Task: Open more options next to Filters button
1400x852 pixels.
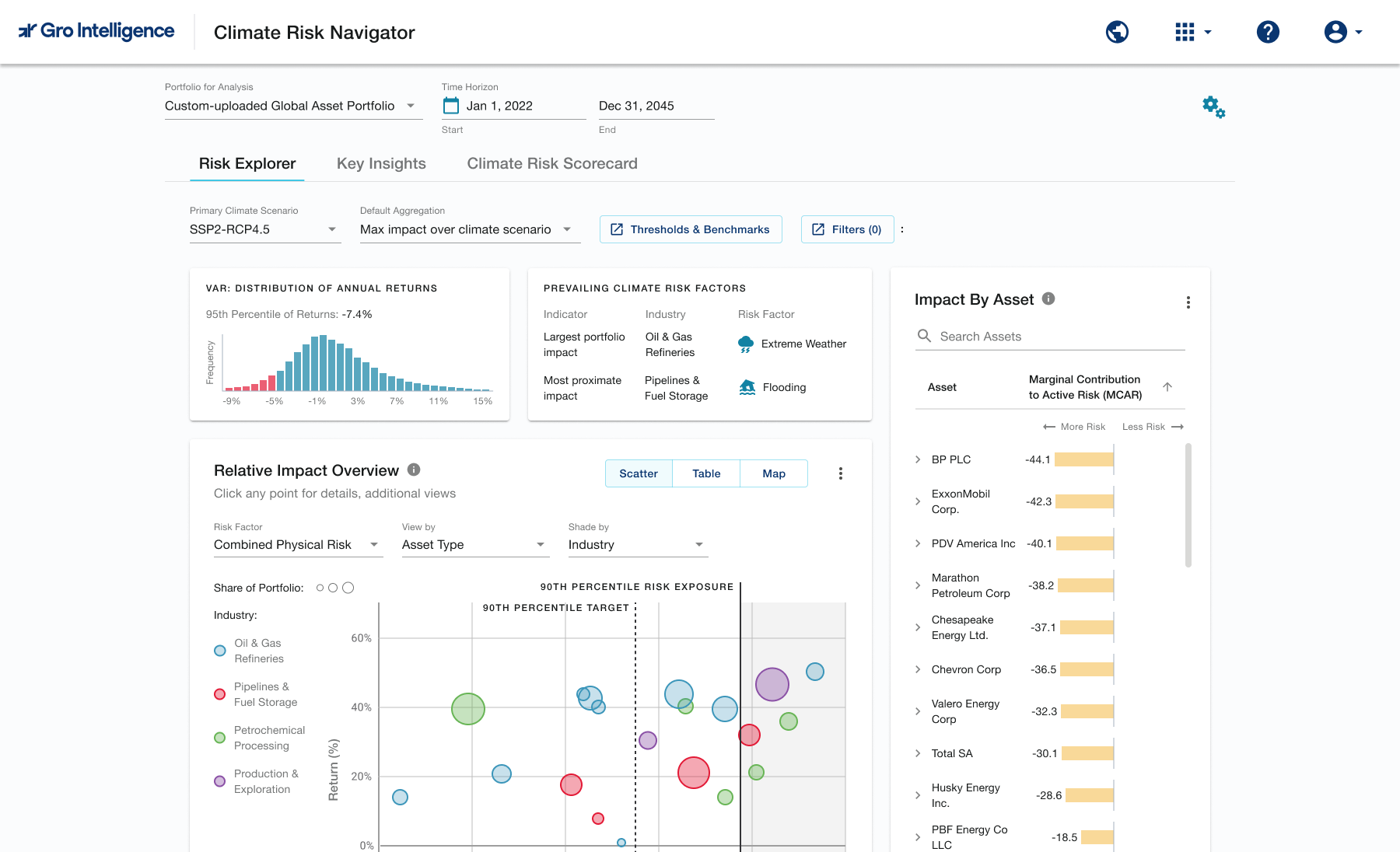Action: [x=902, y=229]
